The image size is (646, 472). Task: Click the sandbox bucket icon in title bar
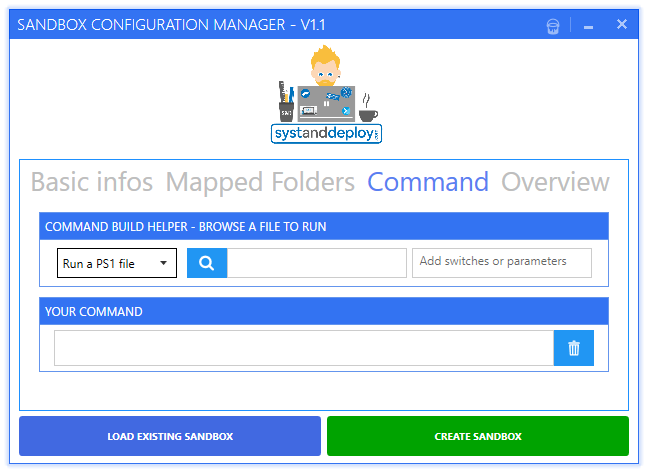click(552, 26)
